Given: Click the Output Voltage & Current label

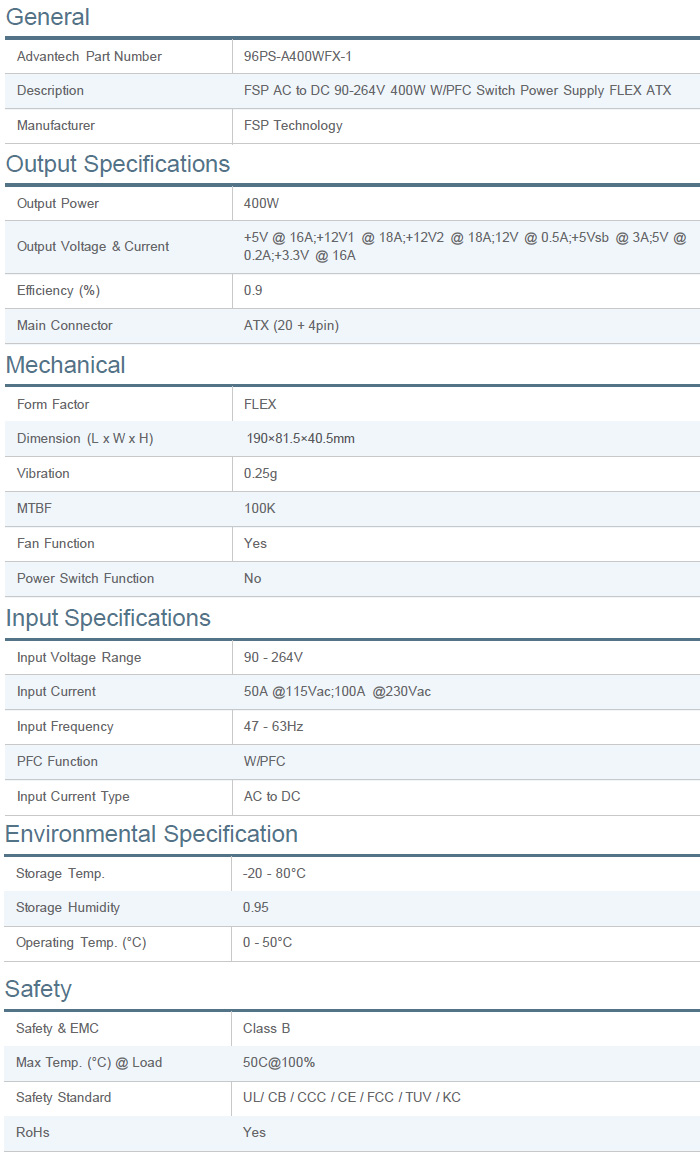Looking at the screenshot, I should click(x=93, y=247).
